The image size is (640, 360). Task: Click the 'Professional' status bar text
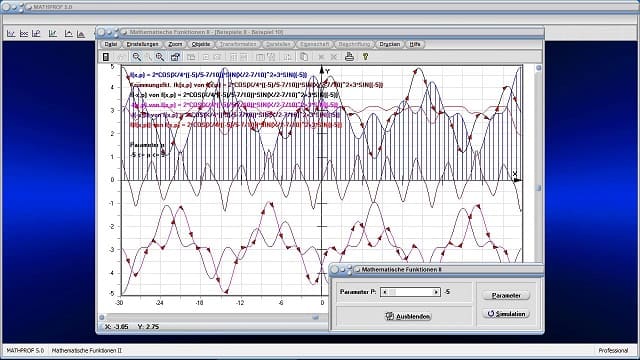point(613,350)
